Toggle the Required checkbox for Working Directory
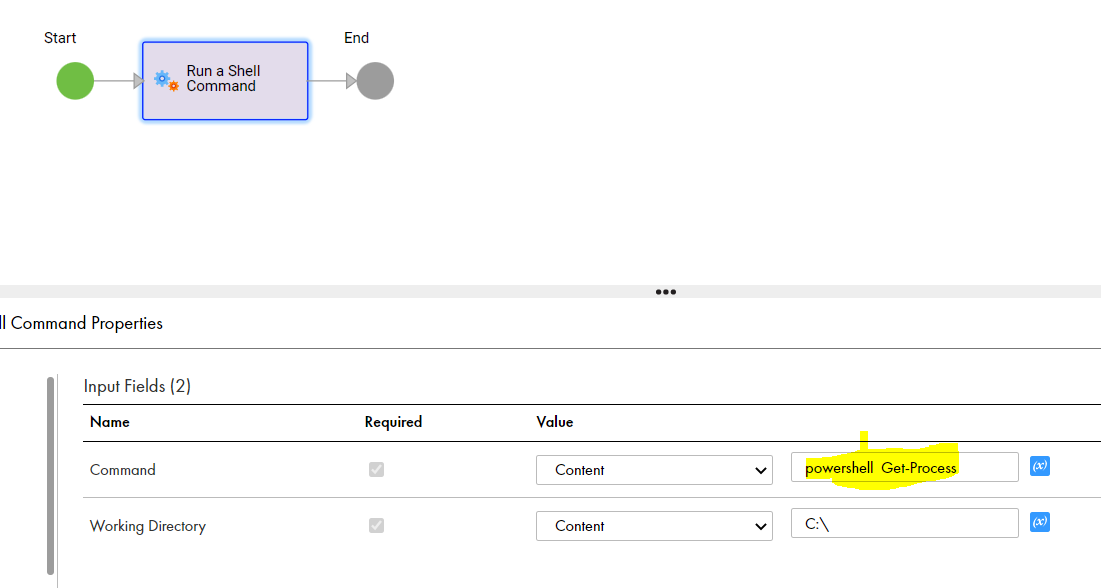The width and height of the screenshot is (1101, 588). [376, 525]
